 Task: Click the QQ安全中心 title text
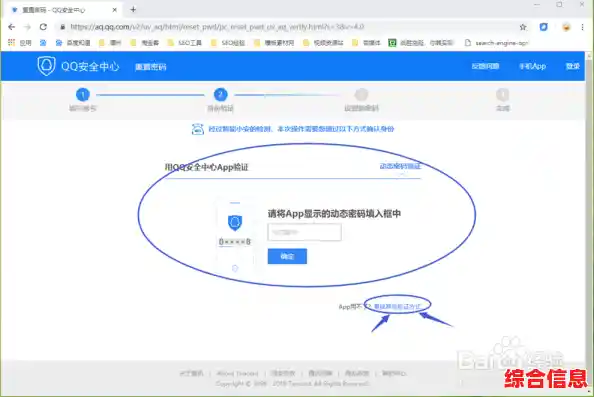(x=90, y=67)
